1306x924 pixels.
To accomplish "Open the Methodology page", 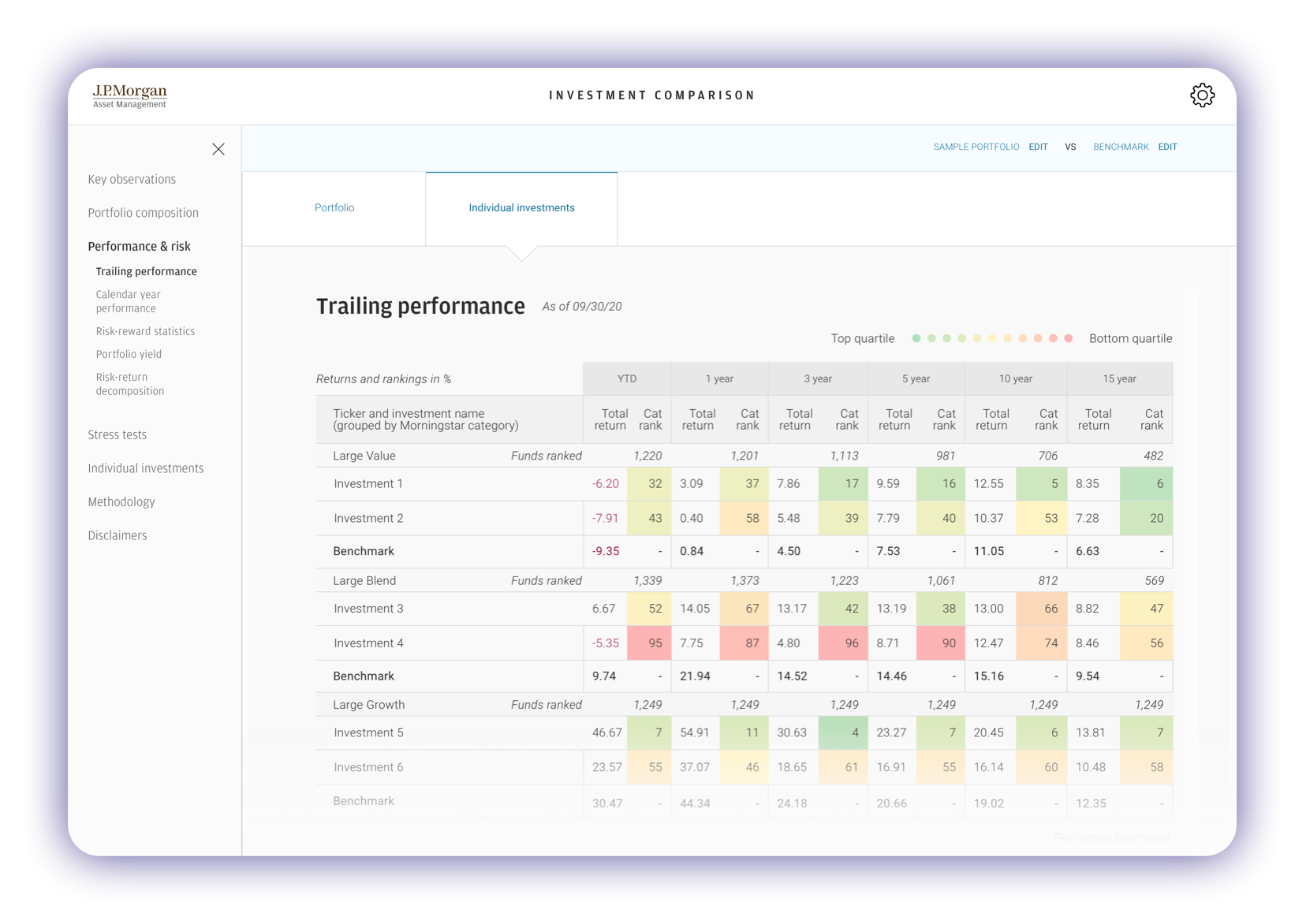I will (121, 502).
